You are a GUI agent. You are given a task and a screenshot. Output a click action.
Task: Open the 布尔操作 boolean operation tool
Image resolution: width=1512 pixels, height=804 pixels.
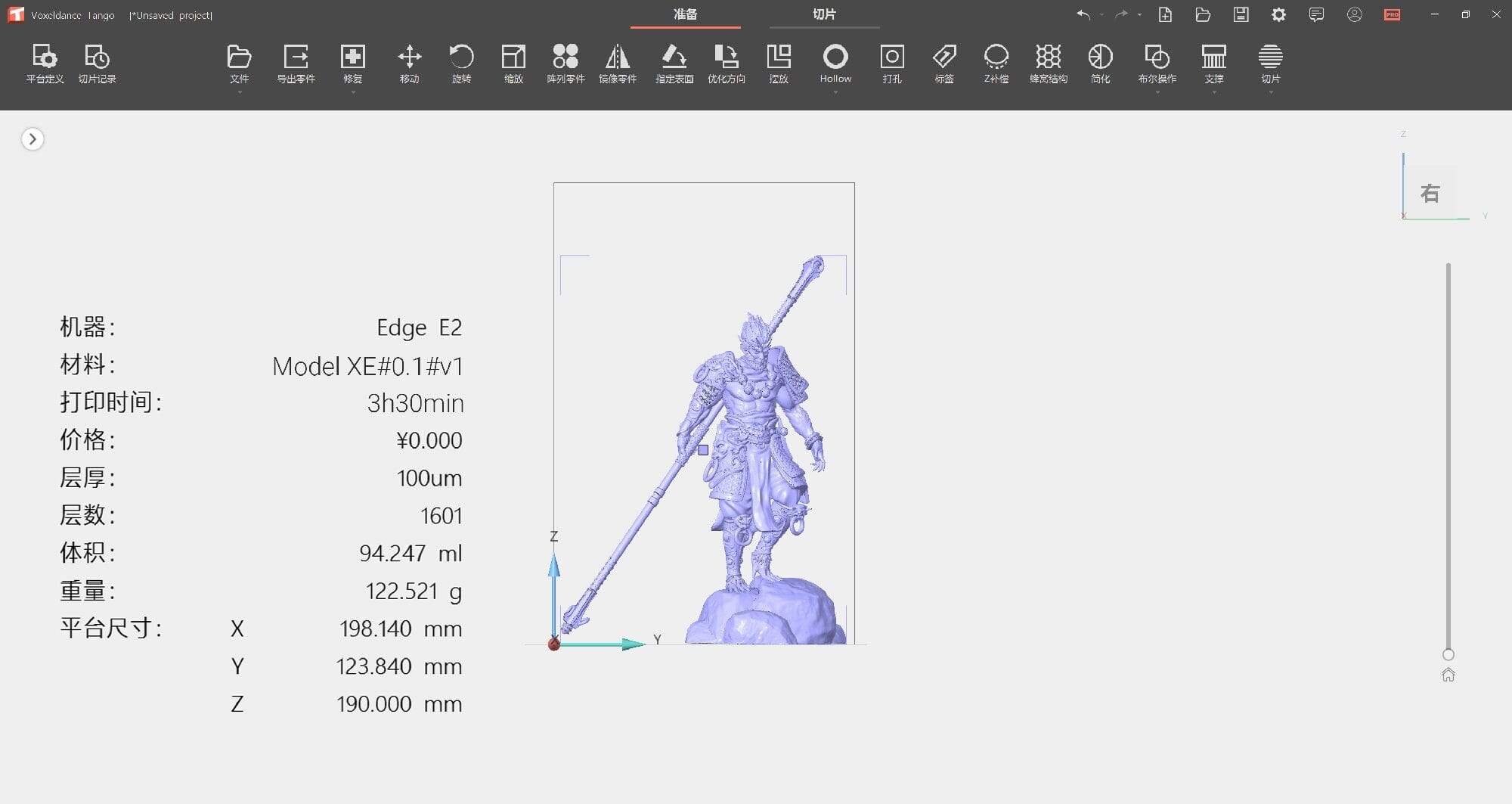point(1157,64)
